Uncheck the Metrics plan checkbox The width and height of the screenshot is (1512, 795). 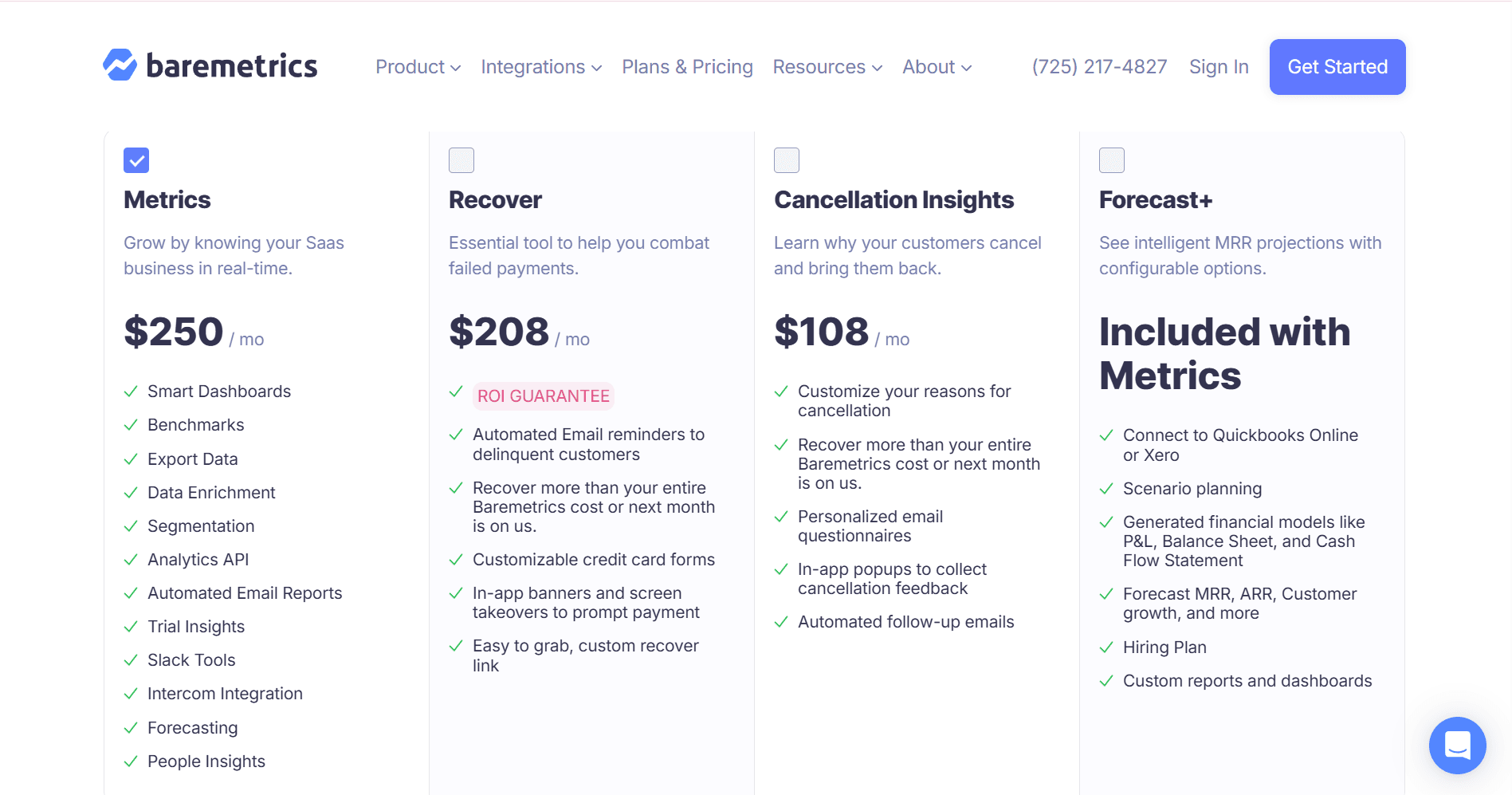tap(135, 160)
